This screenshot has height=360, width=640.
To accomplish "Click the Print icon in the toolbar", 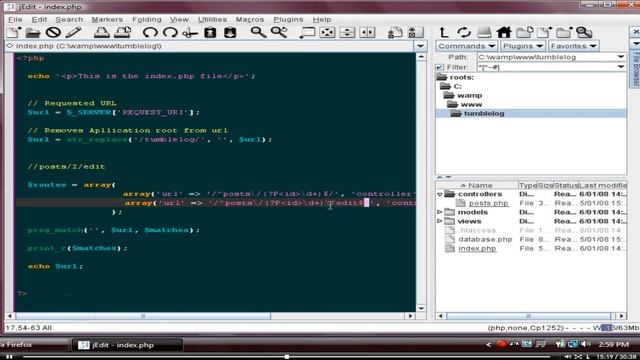I will point(102,32).
